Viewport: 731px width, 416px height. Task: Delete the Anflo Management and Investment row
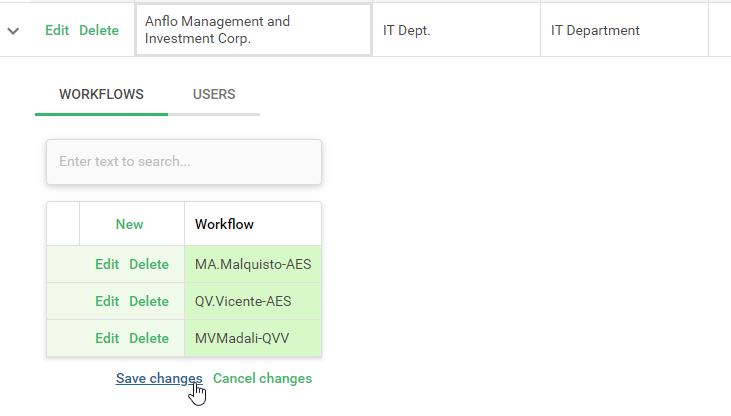pos(99,31)
